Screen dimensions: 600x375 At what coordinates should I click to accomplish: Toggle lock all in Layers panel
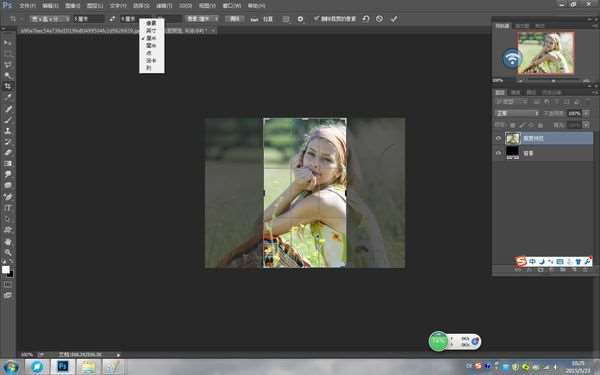pos(540,125)
